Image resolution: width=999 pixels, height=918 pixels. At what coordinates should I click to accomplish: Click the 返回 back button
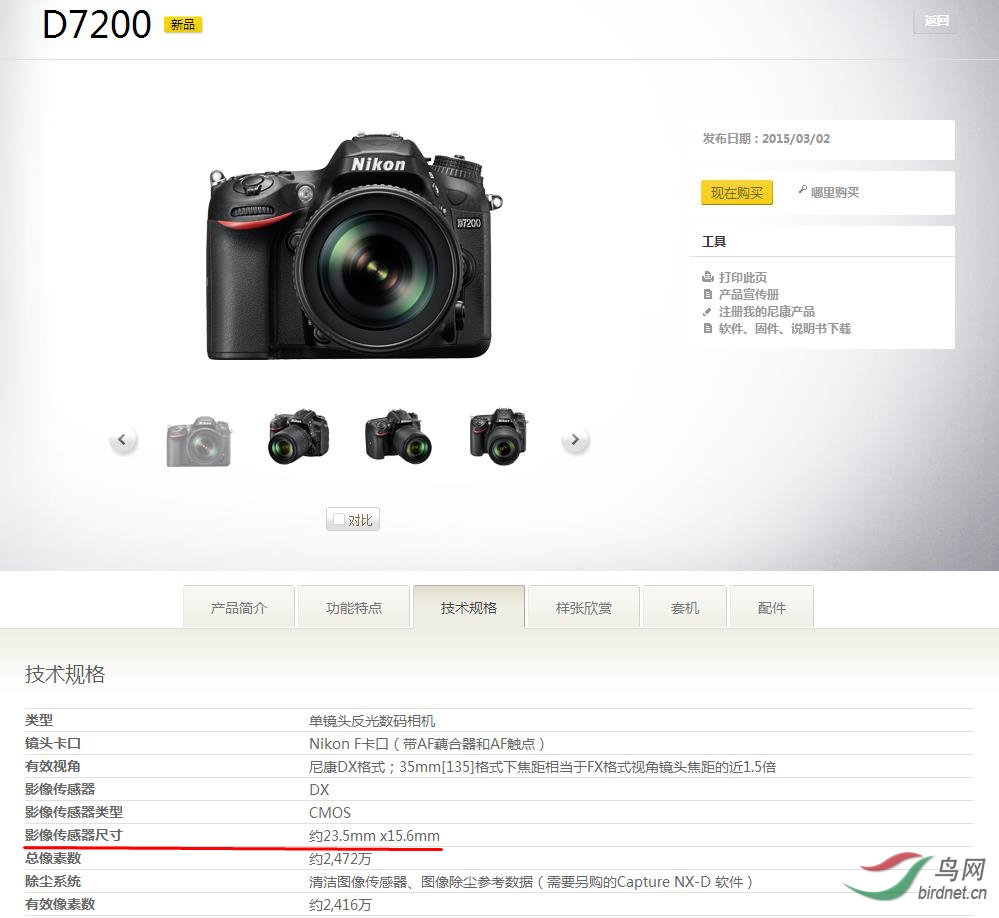point(935,21)
